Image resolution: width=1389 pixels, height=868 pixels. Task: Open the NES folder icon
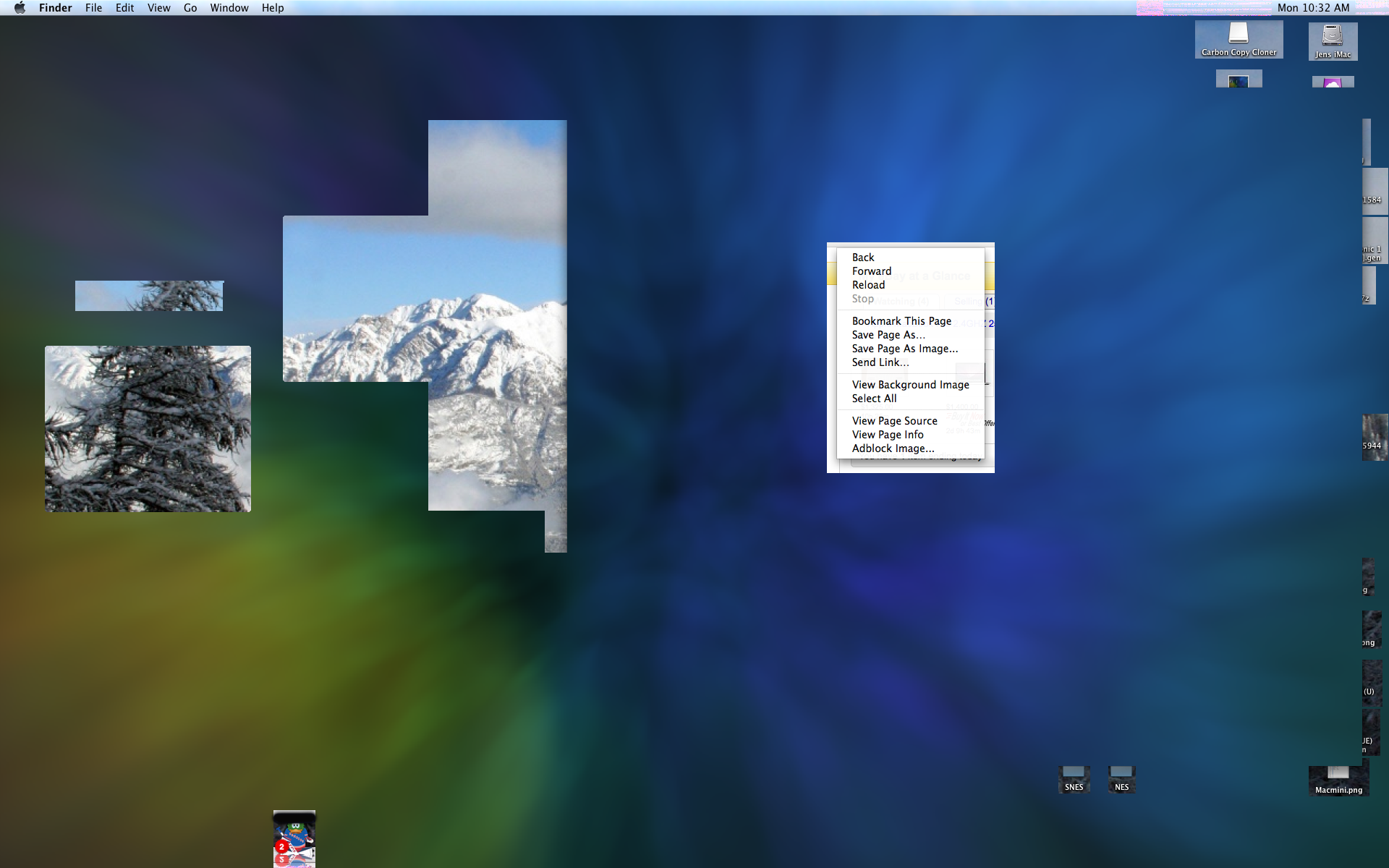[1121, 775]
